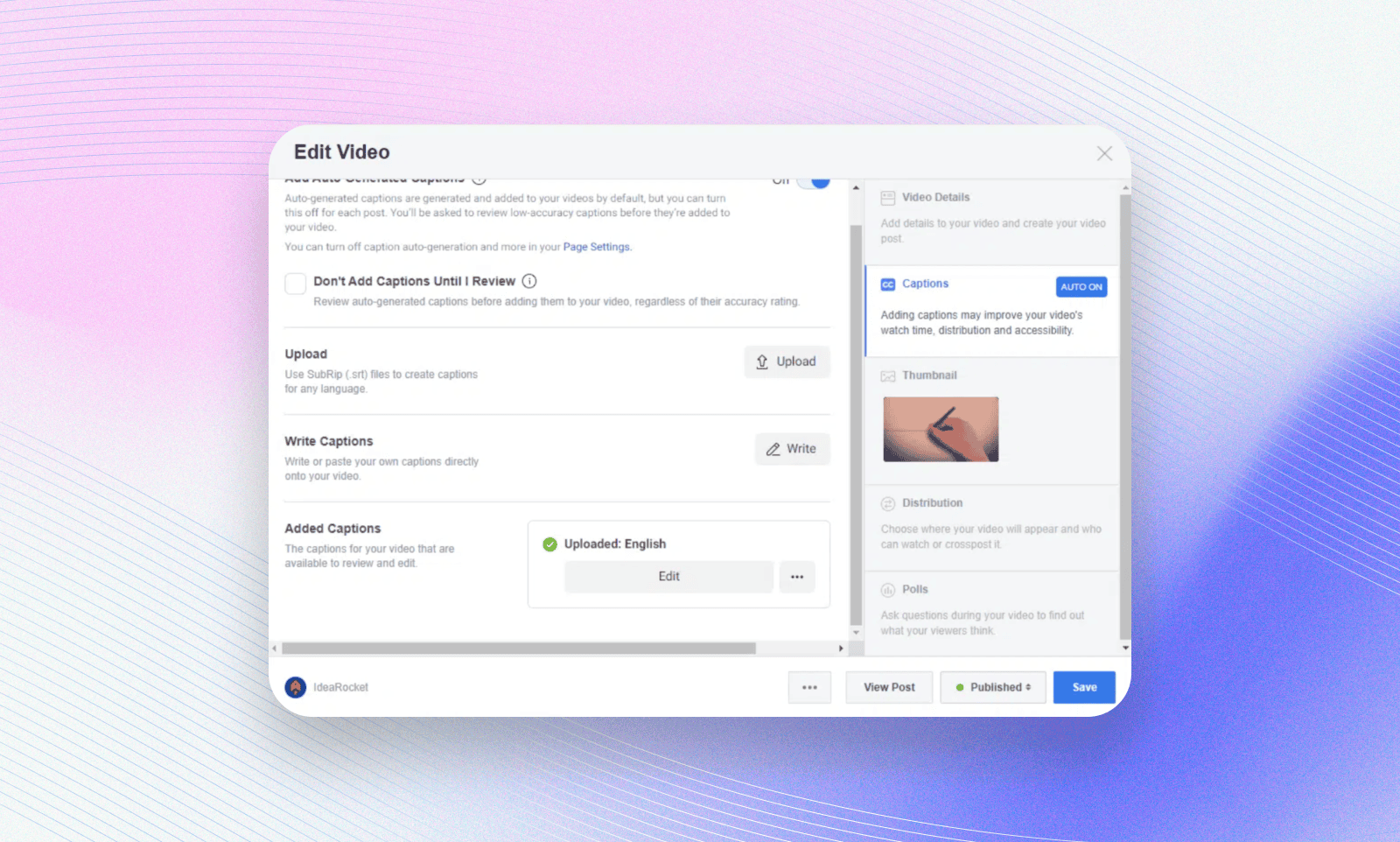Click the Added Captions heading
This screenshot has width=1400, height=842.
point(332,529)
